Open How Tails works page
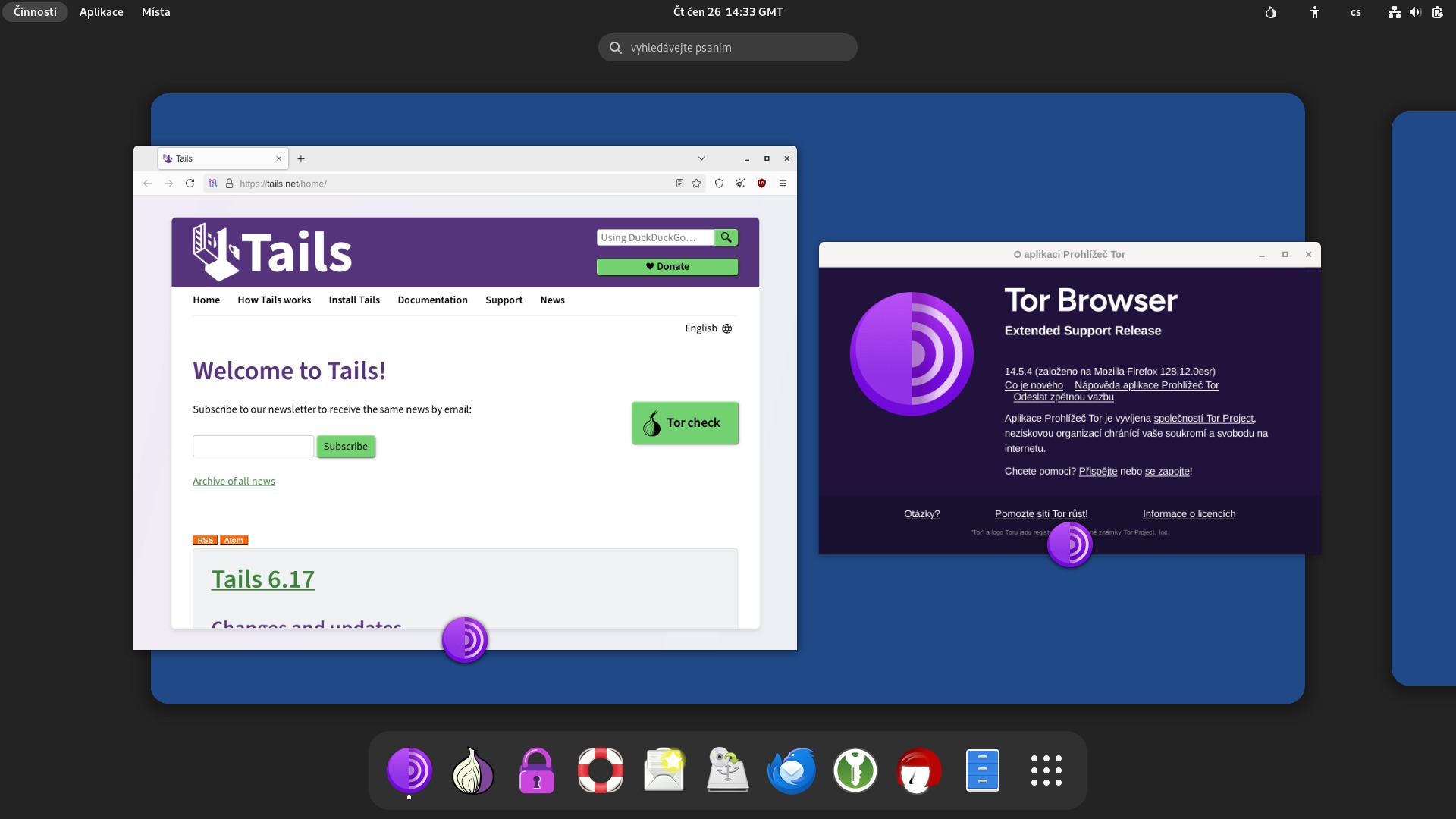This screenshot has height=819, width=1456. point(275,300)
